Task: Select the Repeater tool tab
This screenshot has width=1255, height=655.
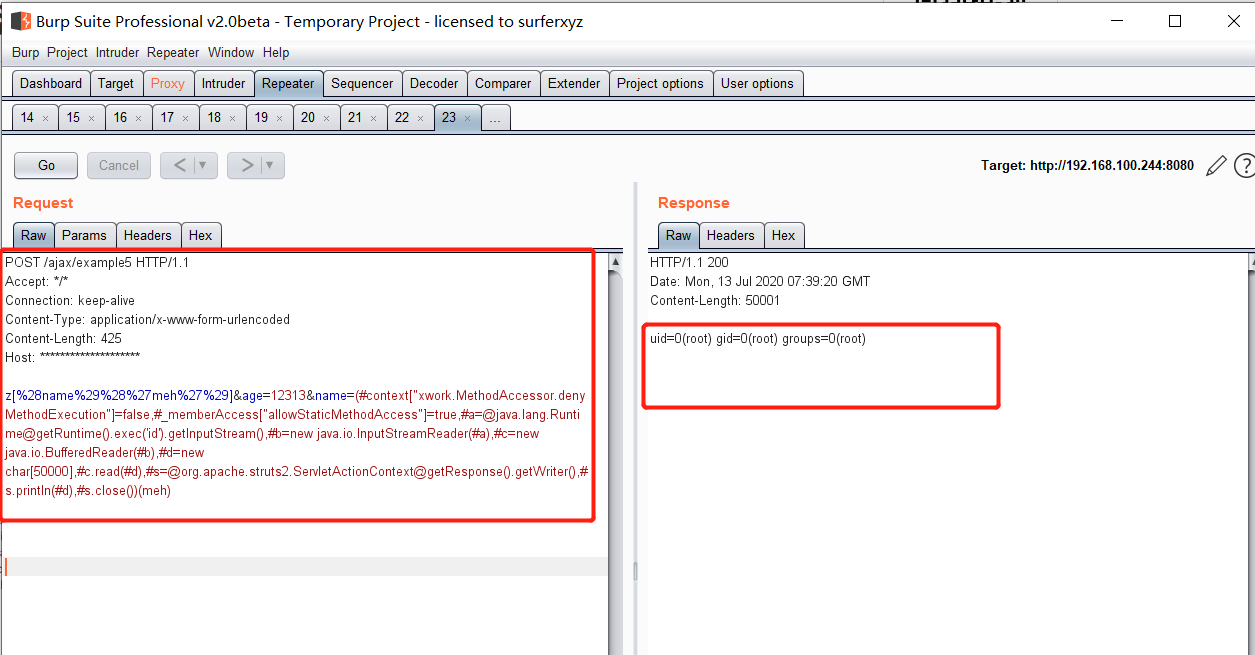Action: click(288, 84)
